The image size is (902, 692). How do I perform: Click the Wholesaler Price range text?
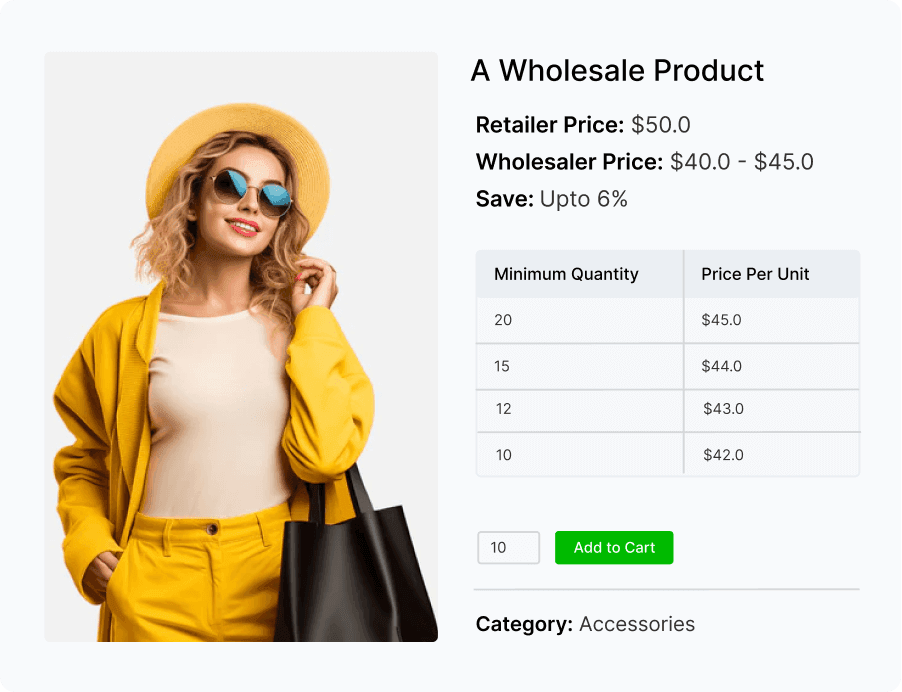point(644,162)
